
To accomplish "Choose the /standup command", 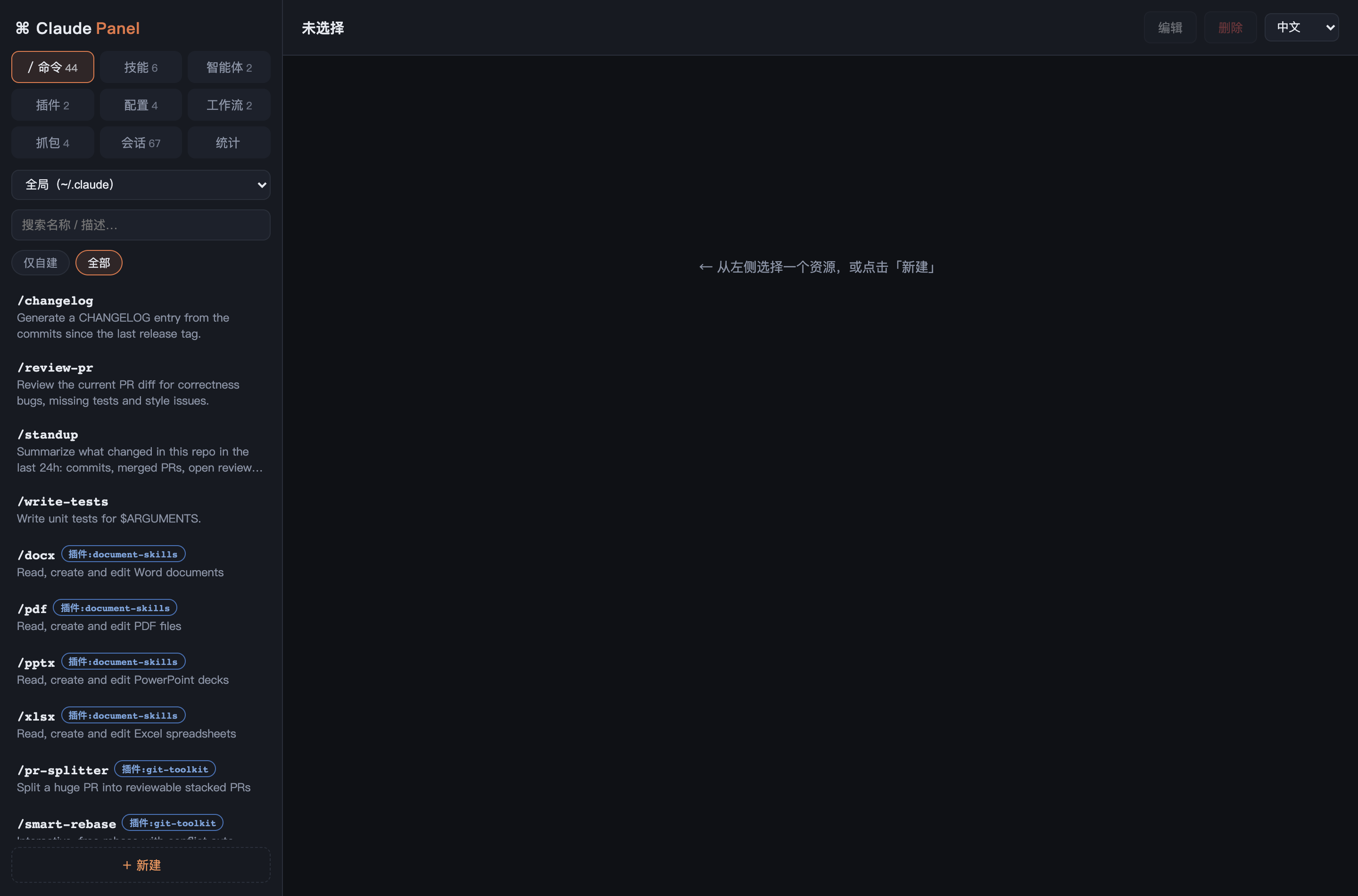I will (x=141, y=451).
